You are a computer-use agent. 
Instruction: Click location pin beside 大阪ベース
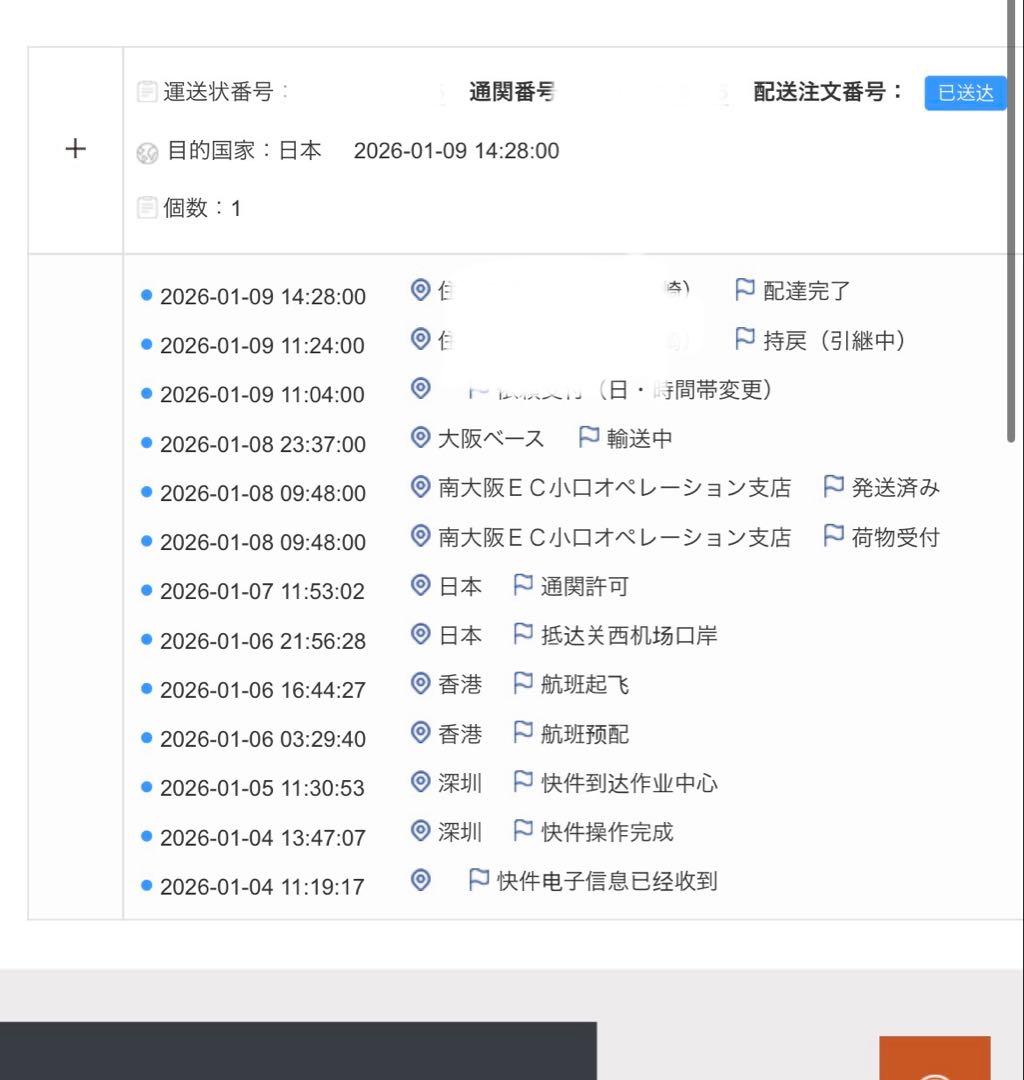421,437
